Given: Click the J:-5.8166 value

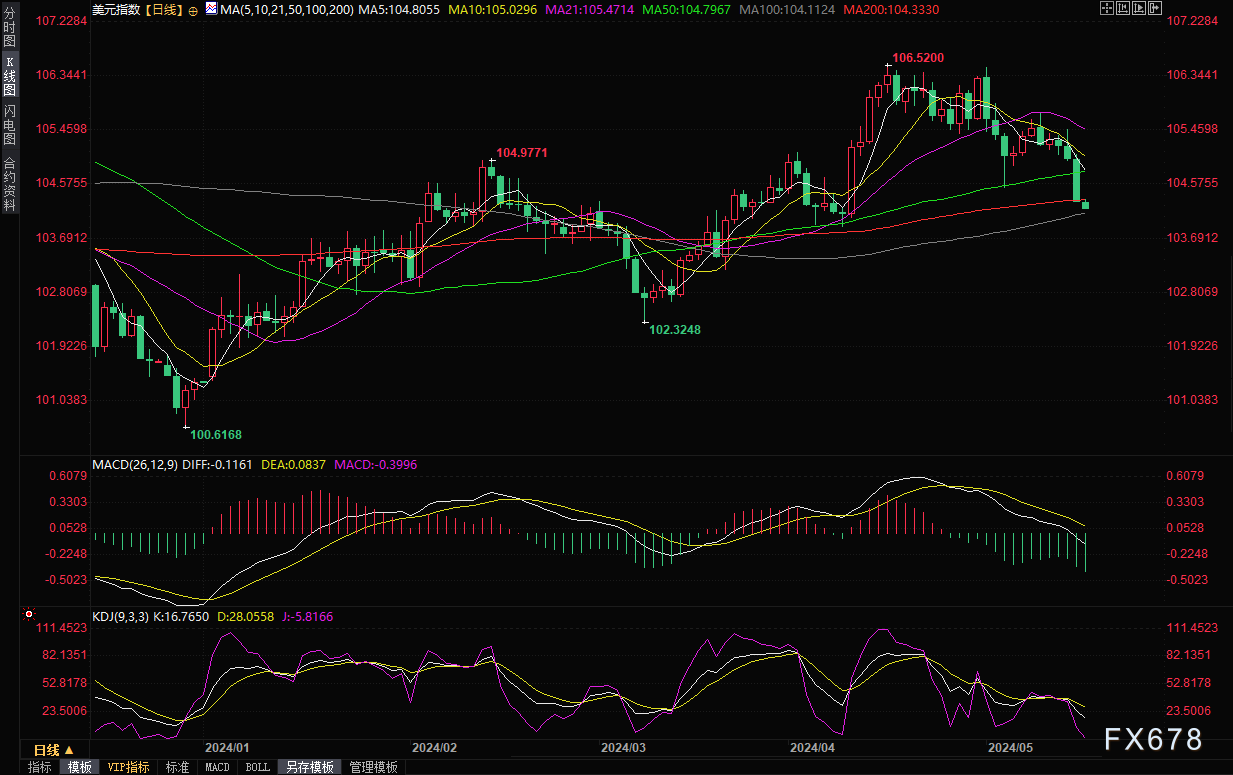Looking at the screenshot, I should point(306,617).
